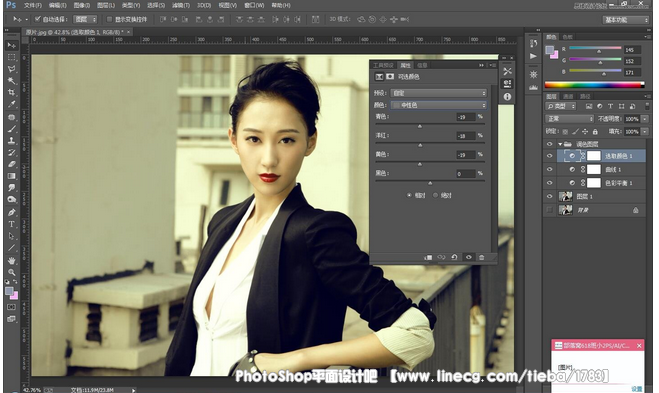
Task: Click the 设置 link in the popup notification
Action: coord(637,389)
